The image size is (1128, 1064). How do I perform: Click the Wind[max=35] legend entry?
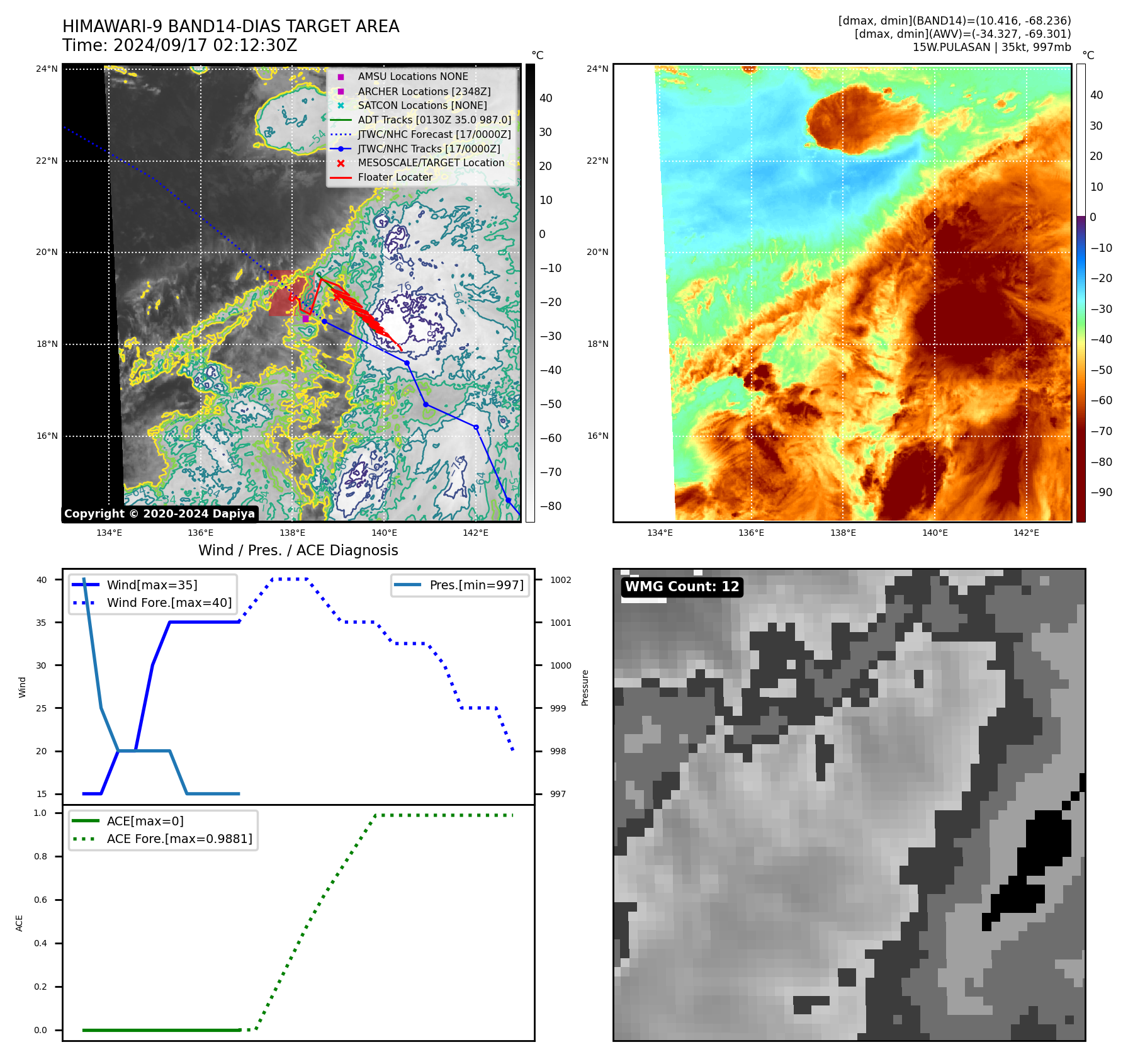[x=152, y=585]
